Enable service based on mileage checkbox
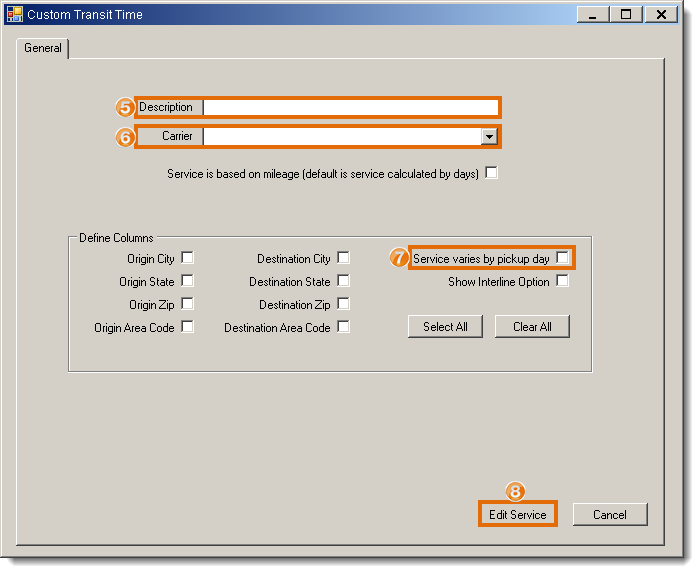Image resolution: width=699 pixels, height=573 pixels. (x=491, y=173)
